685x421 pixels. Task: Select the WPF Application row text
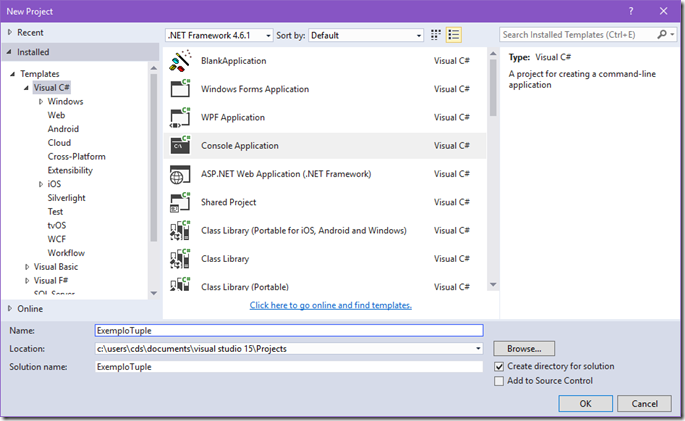pos(233,117)
